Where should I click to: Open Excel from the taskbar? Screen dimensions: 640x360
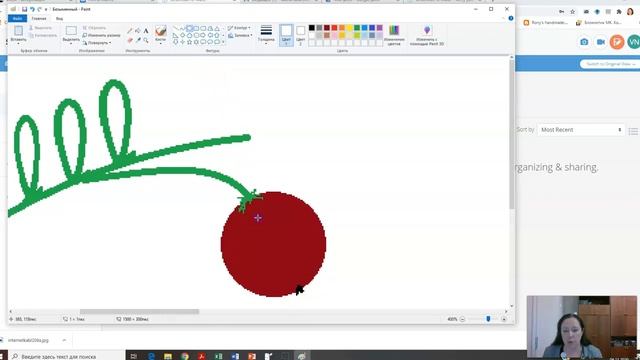click(x=218, y=356)
